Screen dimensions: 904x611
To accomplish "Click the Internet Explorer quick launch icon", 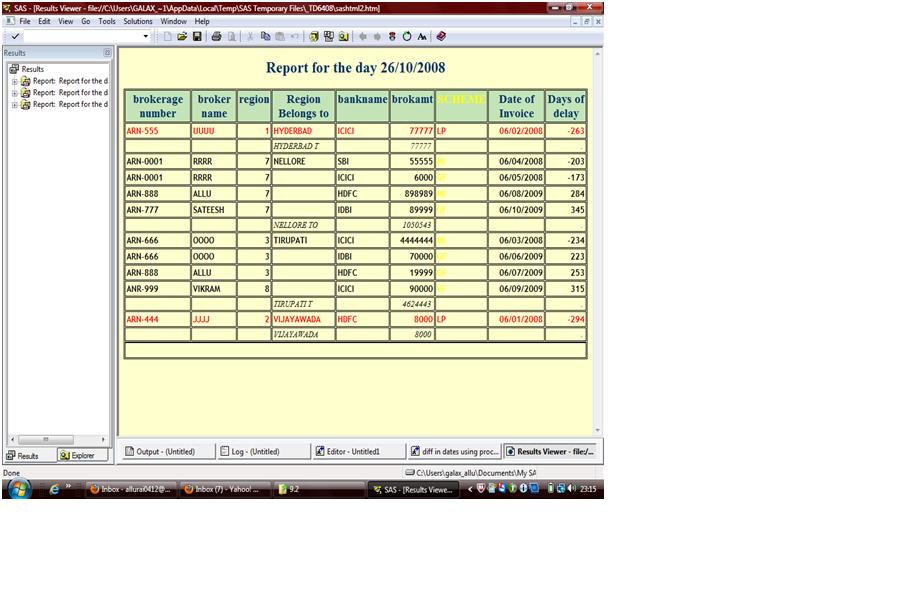I will [x=54, y=489].
